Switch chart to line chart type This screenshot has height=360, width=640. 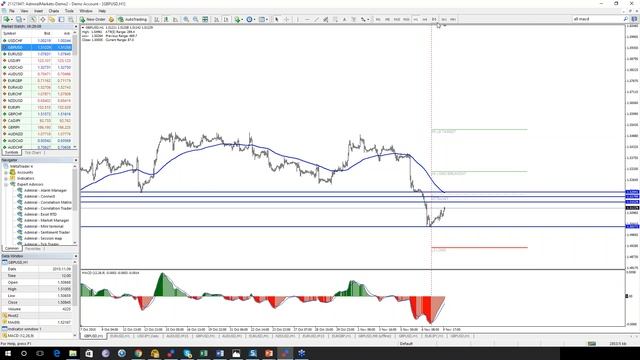tap(176, 19)
